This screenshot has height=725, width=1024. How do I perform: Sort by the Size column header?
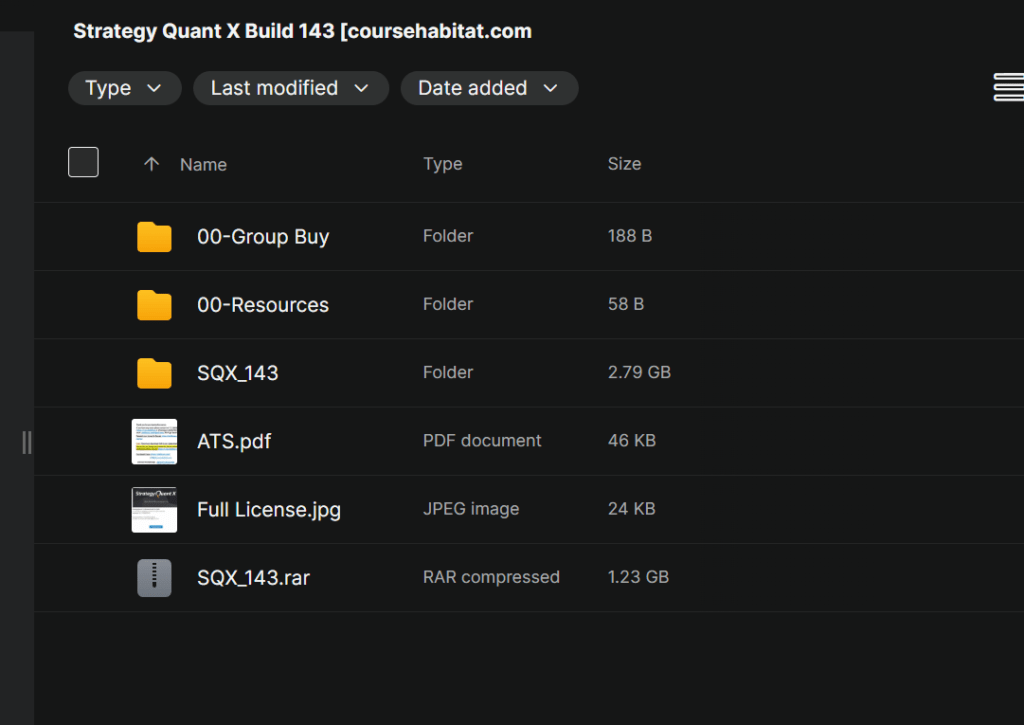(x=624, y=164)
